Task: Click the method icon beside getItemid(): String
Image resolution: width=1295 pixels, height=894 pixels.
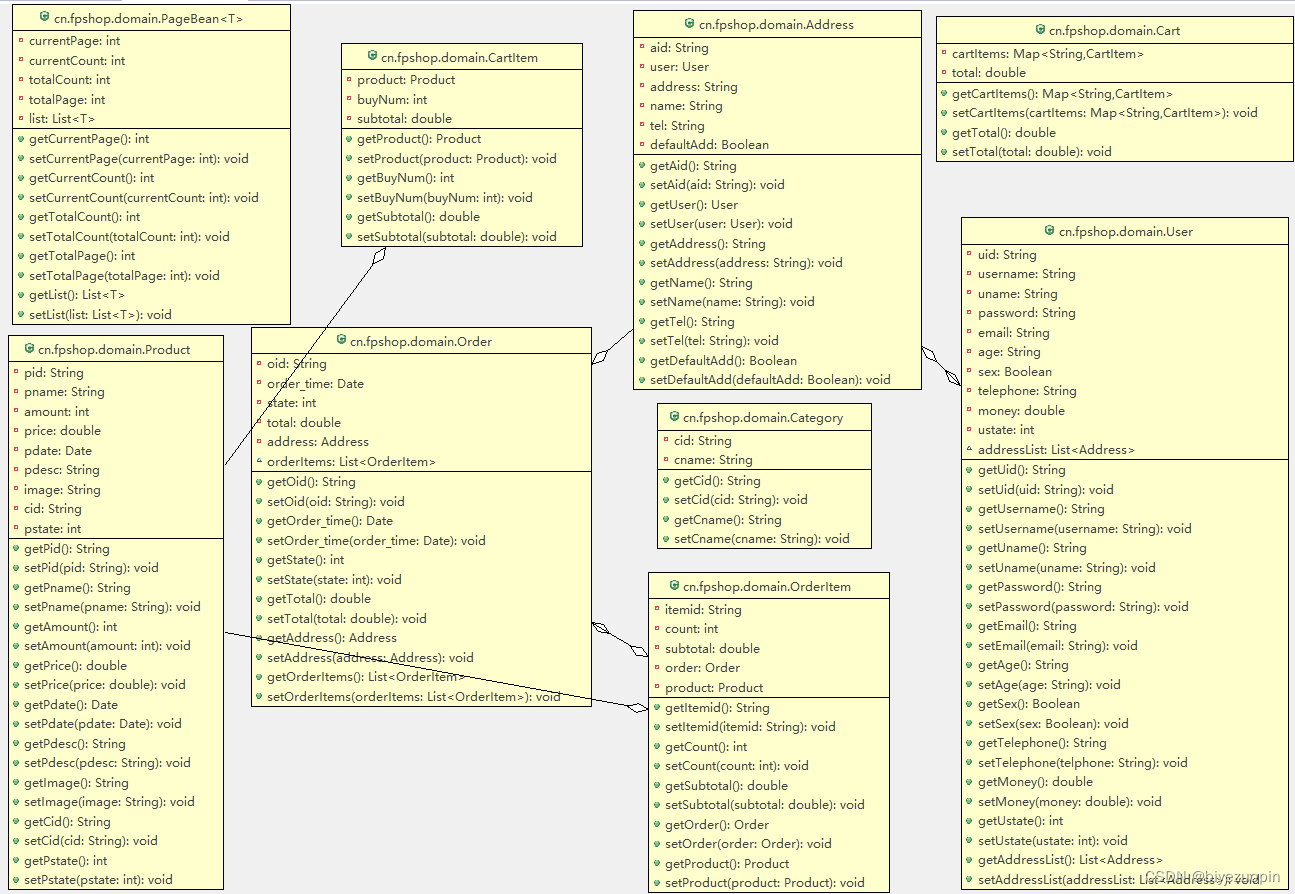Action: tap(657, 707)
